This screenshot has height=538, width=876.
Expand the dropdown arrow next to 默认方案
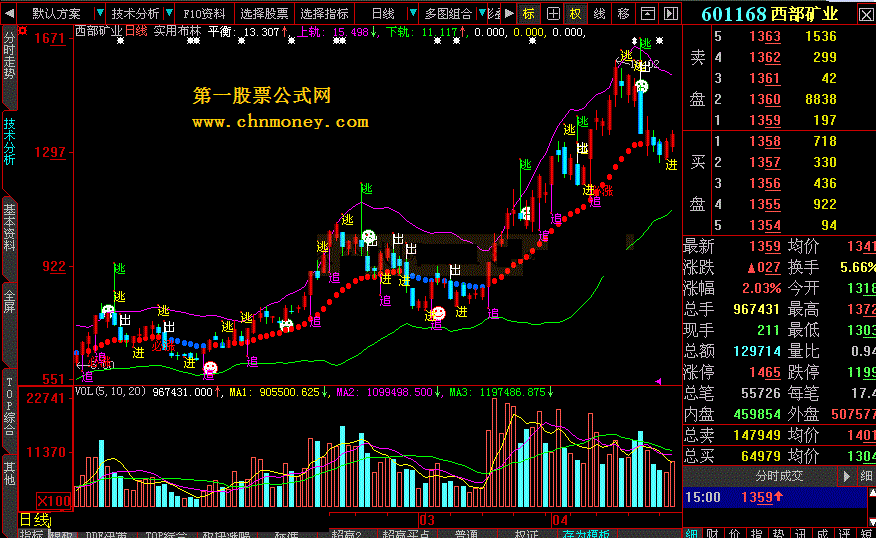pos(99,13)
